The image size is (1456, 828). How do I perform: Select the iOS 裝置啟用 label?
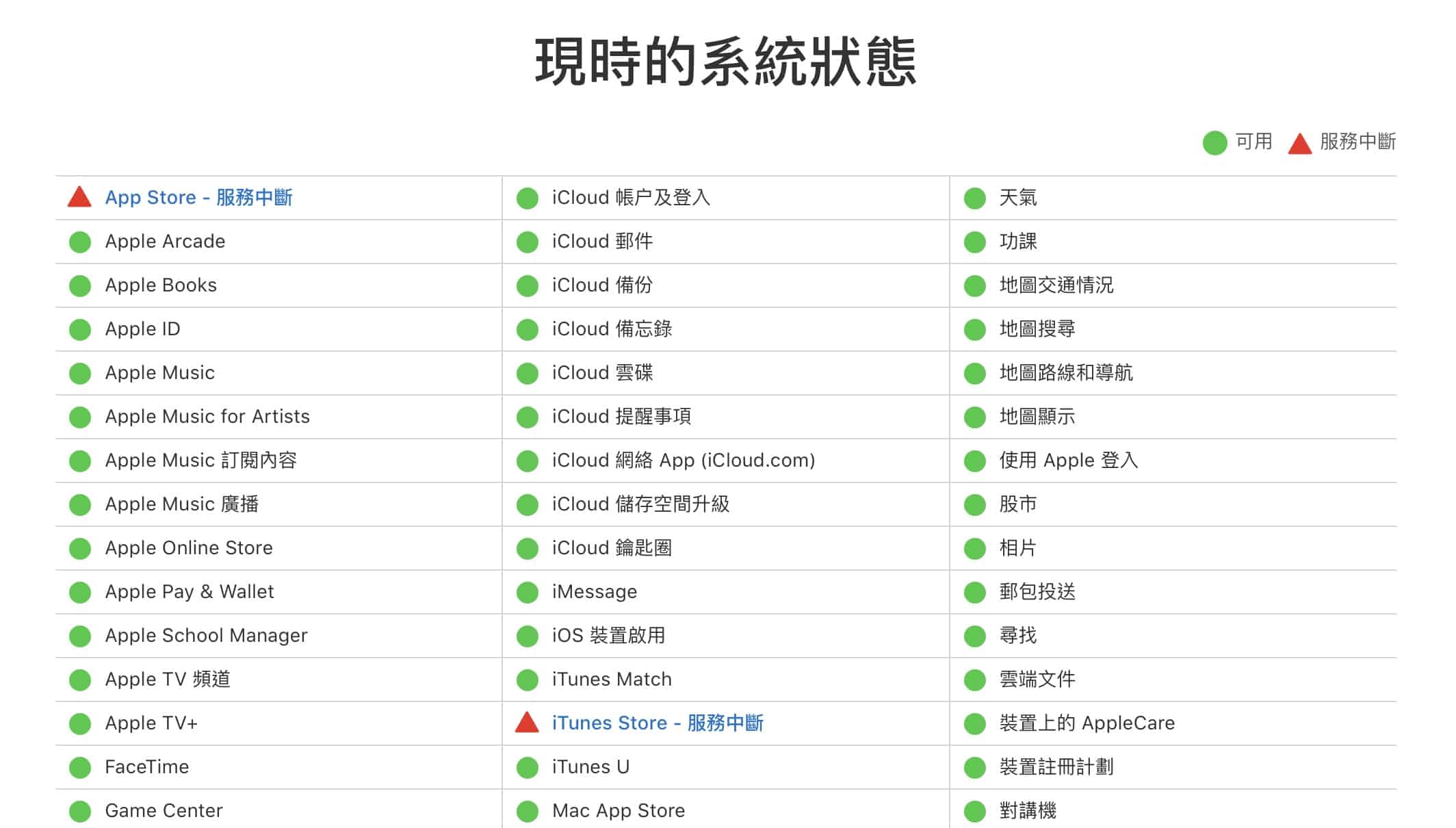tap(609, 636)
